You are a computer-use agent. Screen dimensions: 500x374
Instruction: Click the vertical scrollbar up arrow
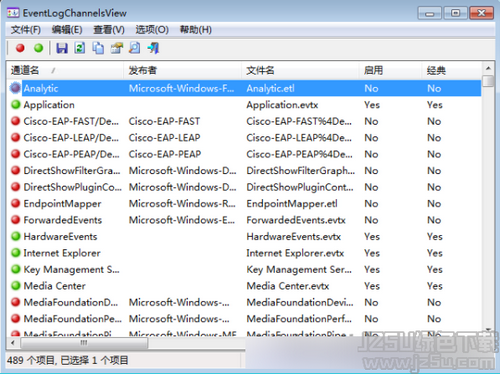(488, 69)
